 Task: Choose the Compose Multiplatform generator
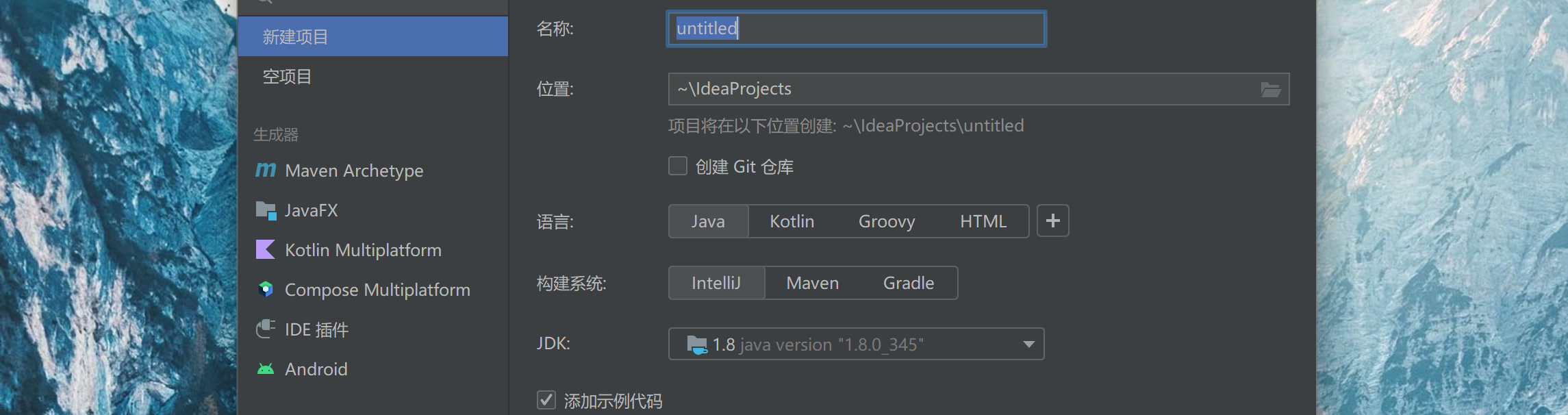377,290
